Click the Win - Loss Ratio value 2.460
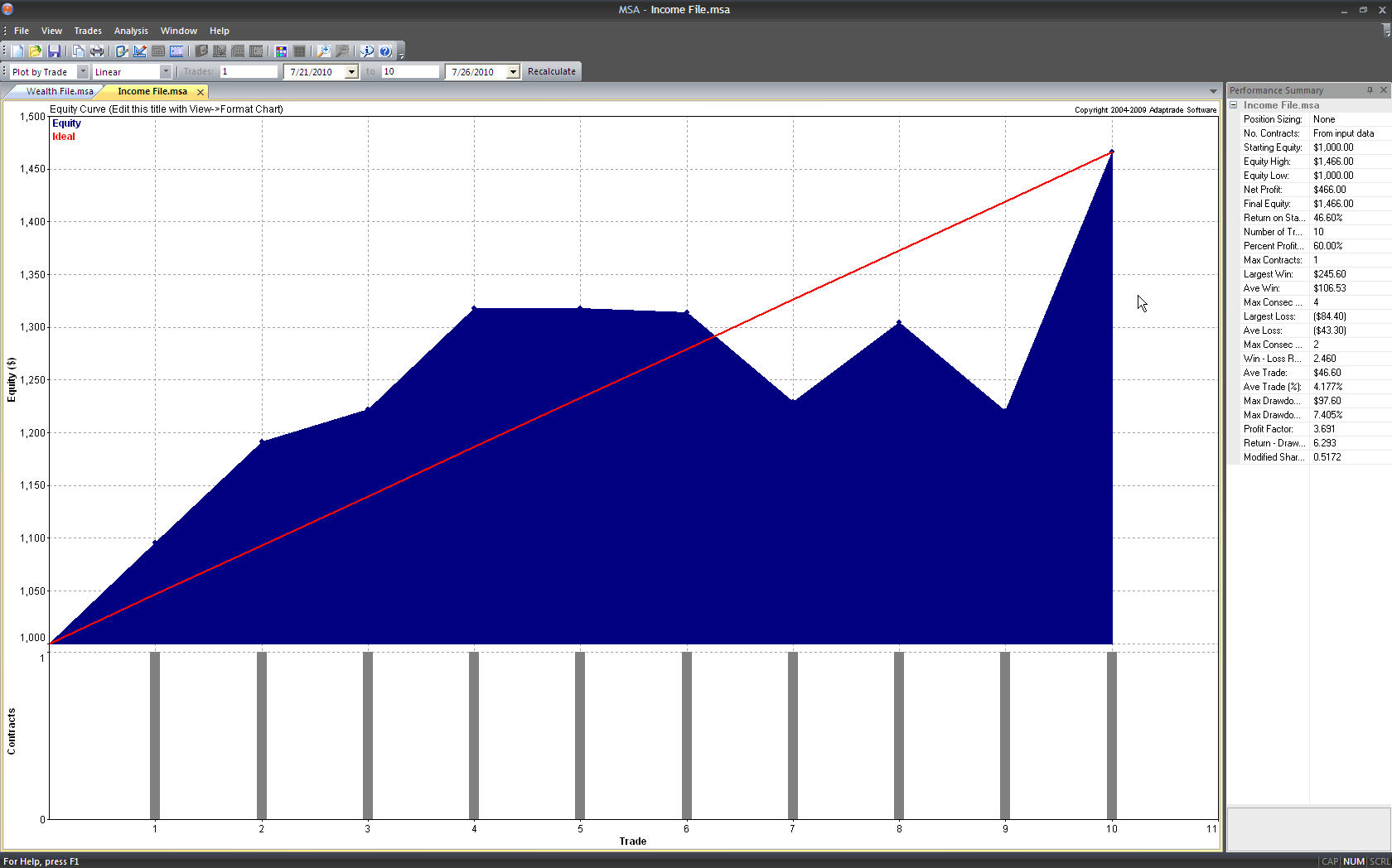1392x868 pixels. (x=1325, y=359)
